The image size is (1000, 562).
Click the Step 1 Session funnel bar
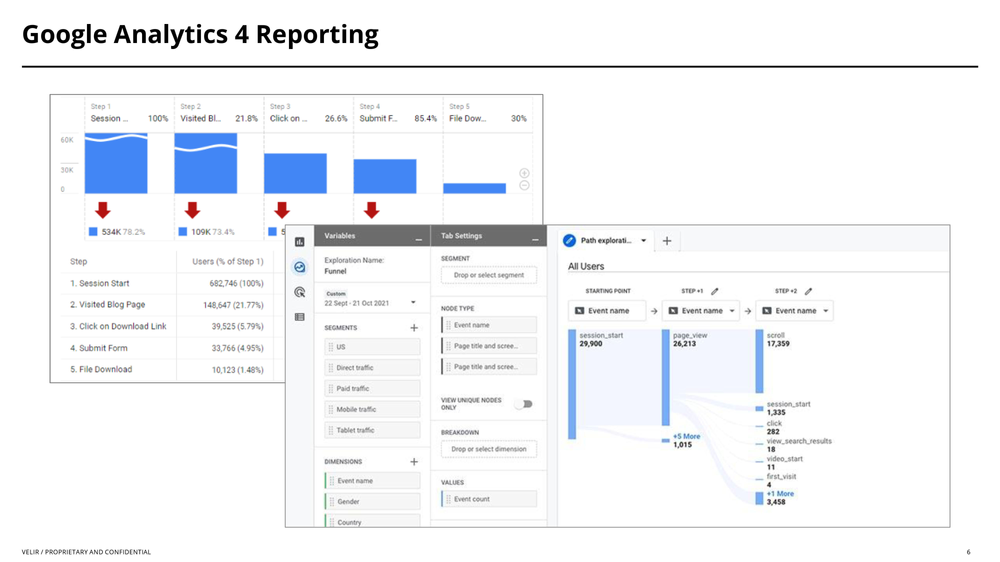[116, 163]
